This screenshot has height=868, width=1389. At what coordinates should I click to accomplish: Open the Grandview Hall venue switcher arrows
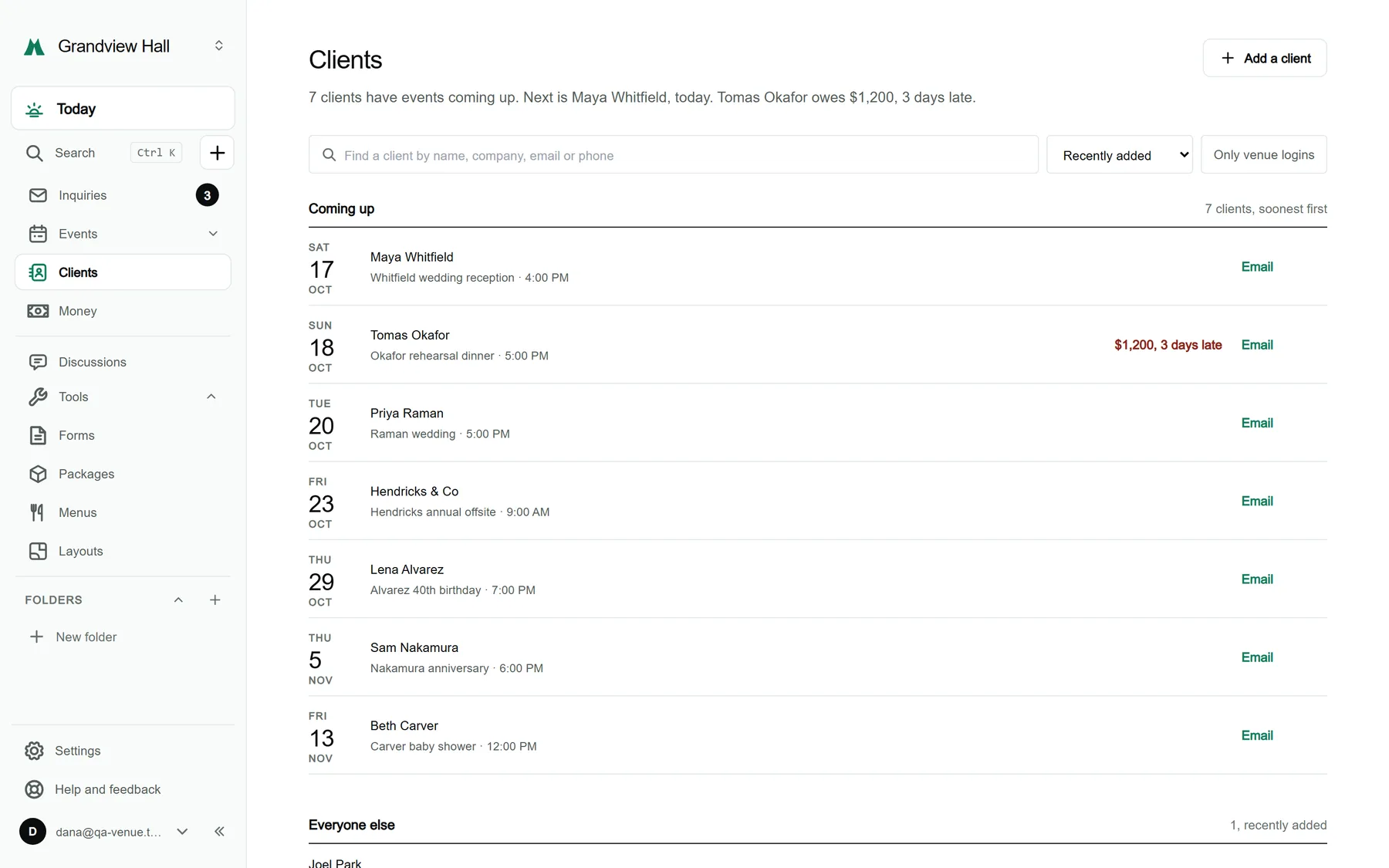219,46
